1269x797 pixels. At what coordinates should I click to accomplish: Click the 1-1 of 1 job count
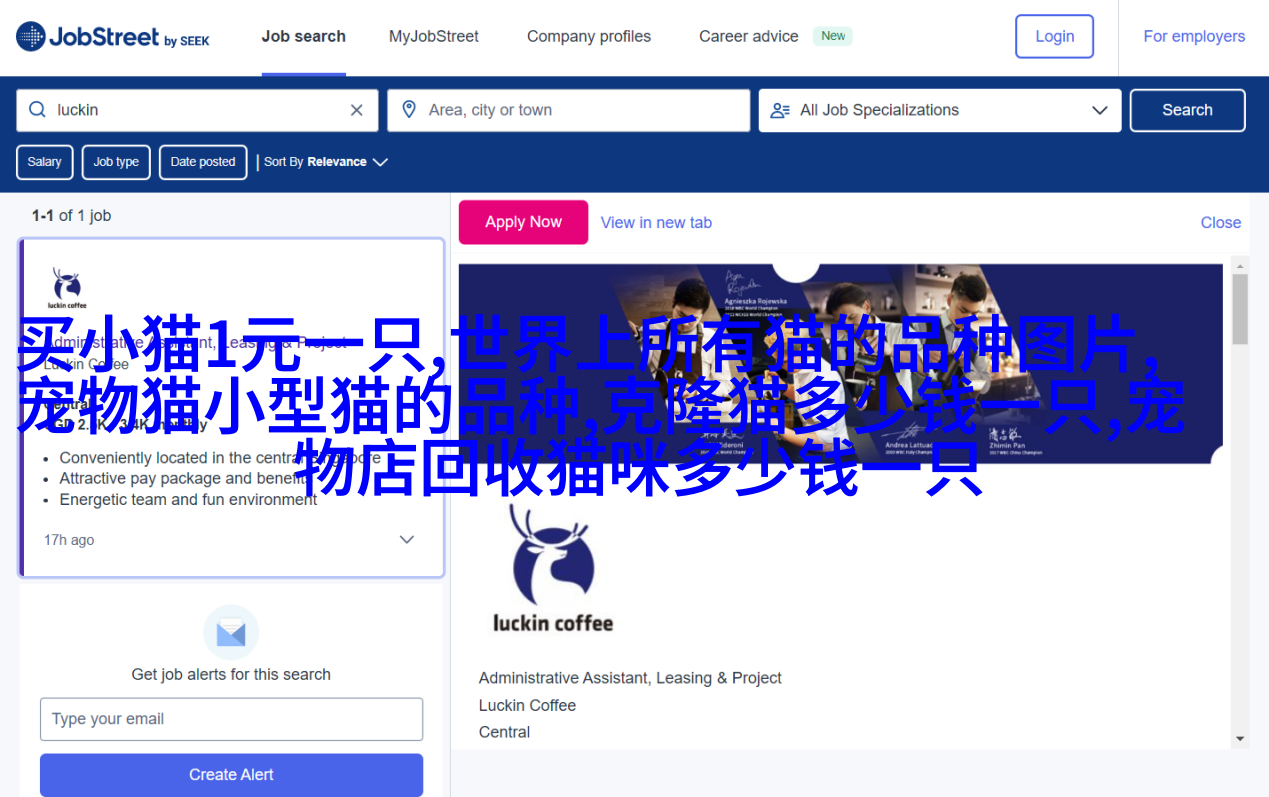coord(71,215)
